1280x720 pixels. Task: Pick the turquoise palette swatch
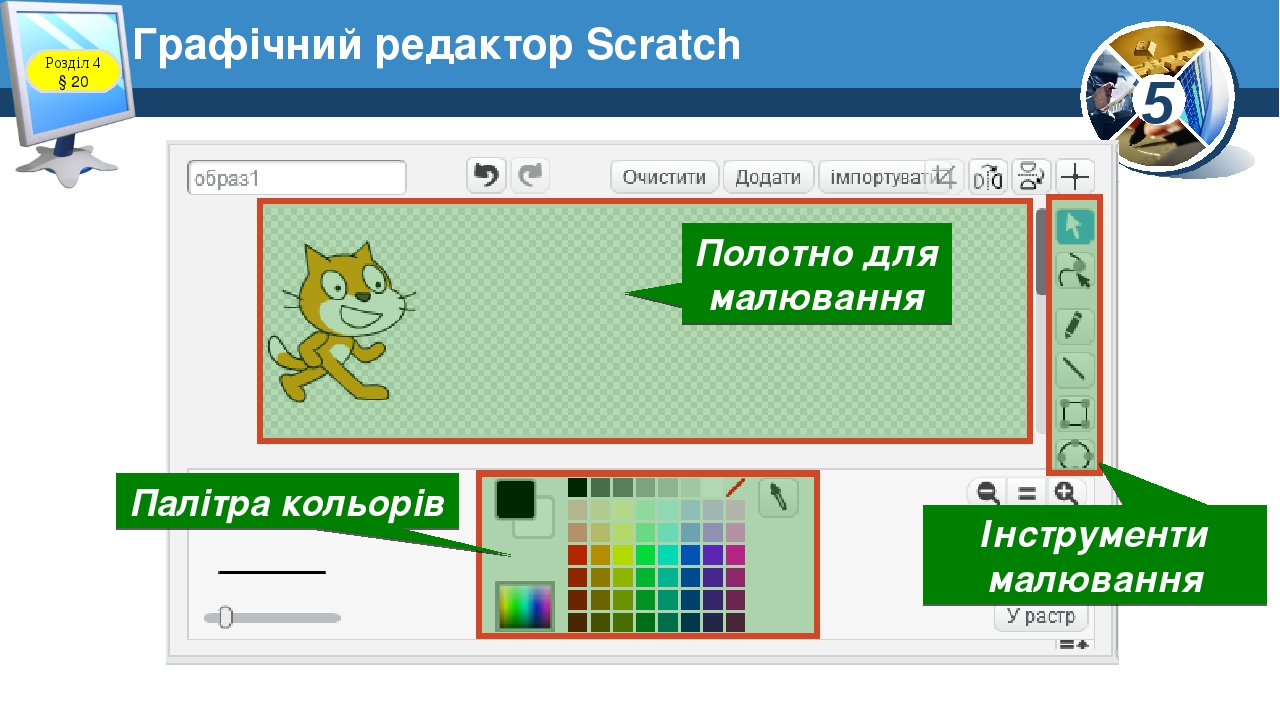point(667,554)
